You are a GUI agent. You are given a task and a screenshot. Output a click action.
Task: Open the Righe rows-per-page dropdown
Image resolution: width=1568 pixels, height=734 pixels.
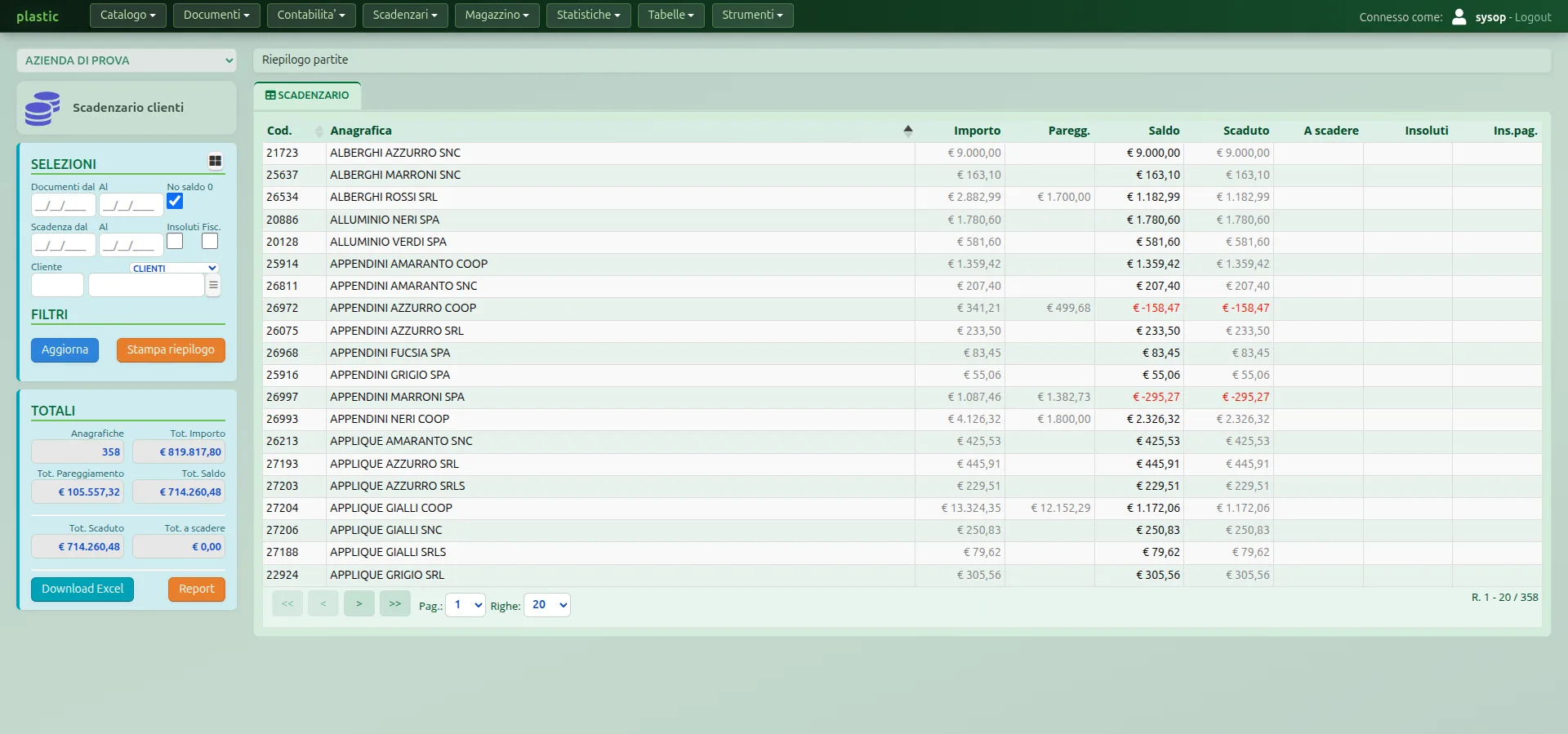tap(547, 605)
